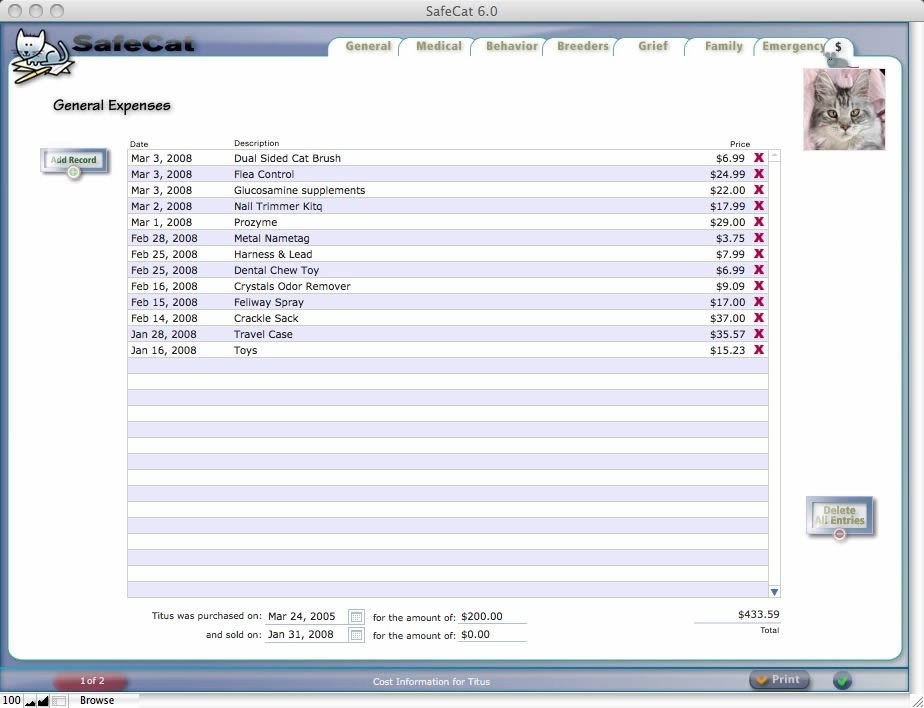Click the $433.59 total amount
This screenshot has height=708, width=924.
coord(758,614)
